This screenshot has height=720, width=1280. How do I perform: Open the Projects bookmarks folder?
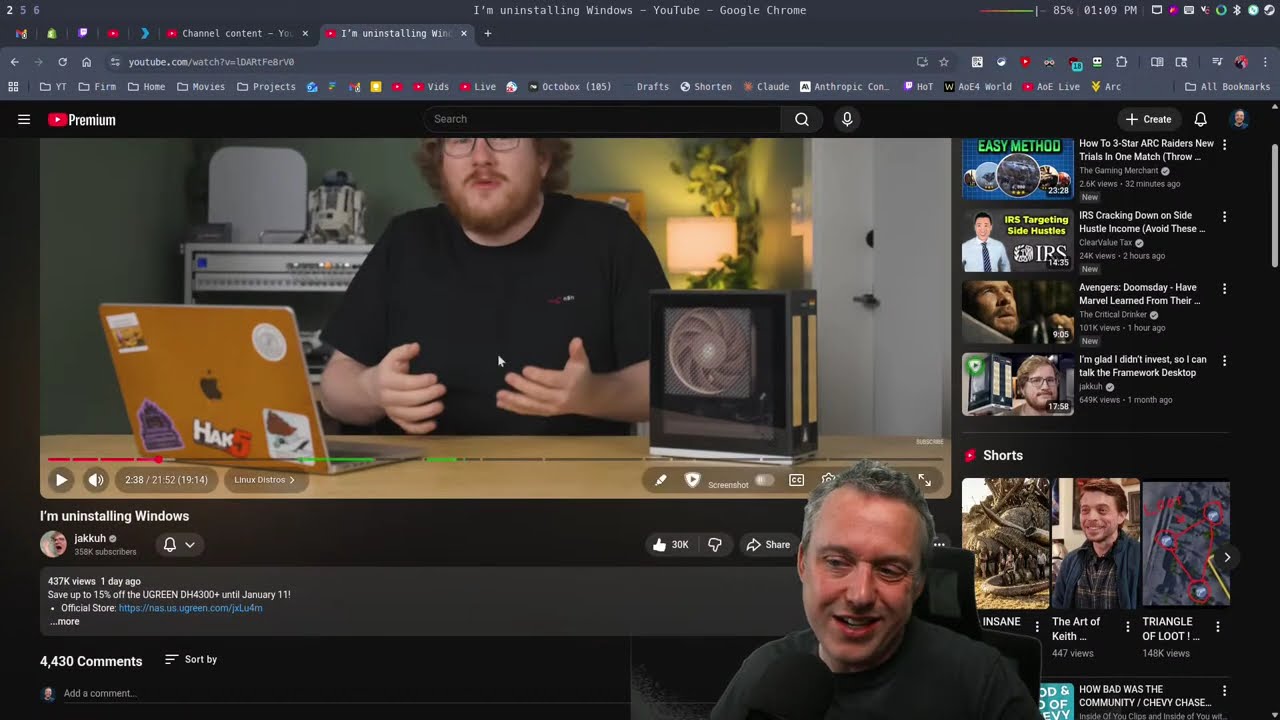pos(266,87)
